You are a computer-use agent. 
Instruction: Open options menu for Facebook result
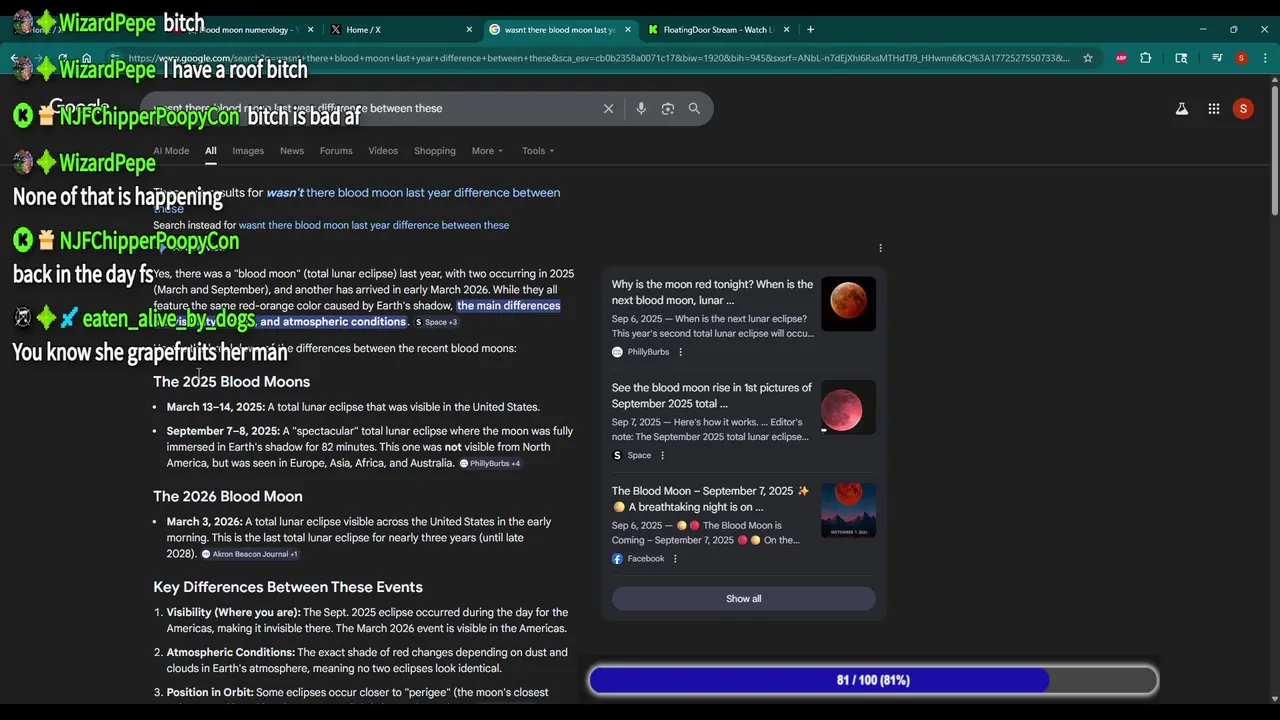click(675, 559)
